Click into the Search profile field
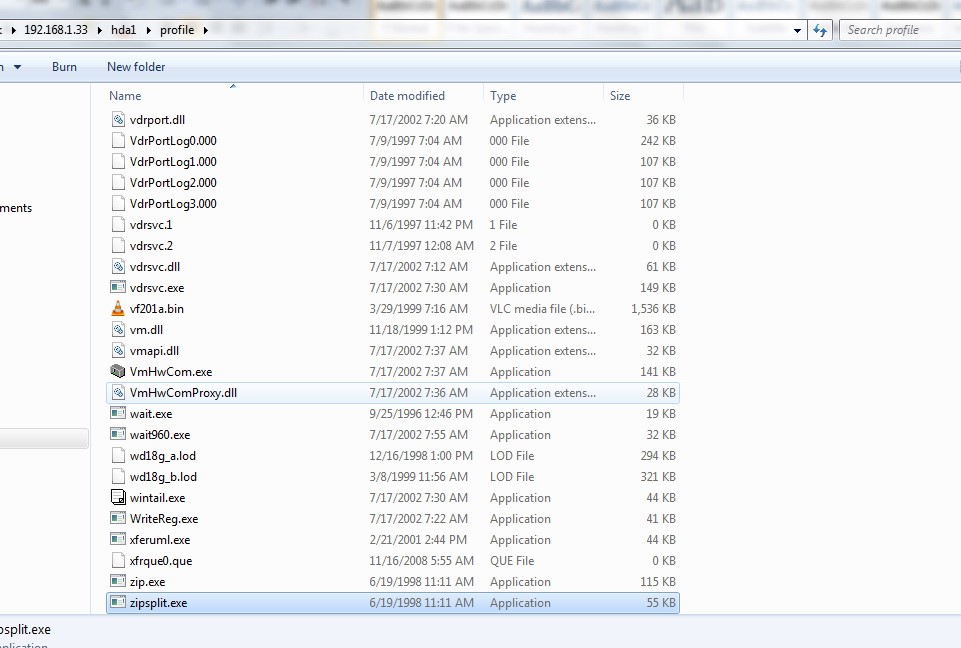The image size is (961, 648). [x=895, y=30]
